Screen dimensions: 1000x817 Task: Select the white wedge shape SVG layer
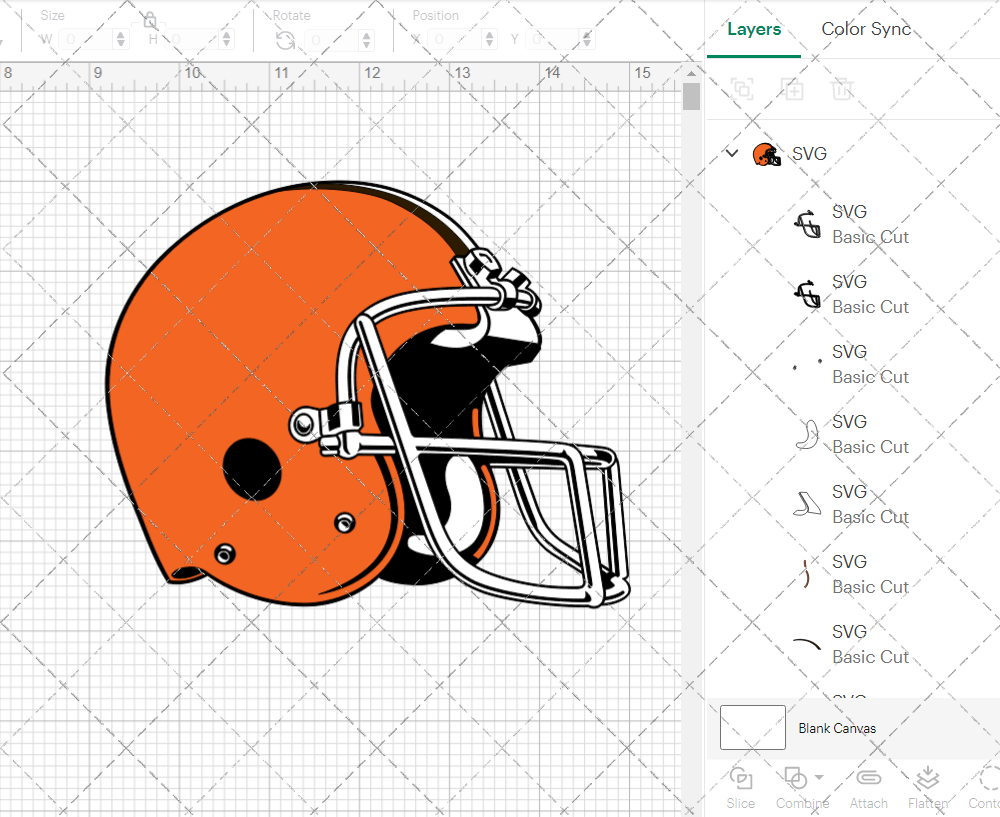[x=807, y=504]
